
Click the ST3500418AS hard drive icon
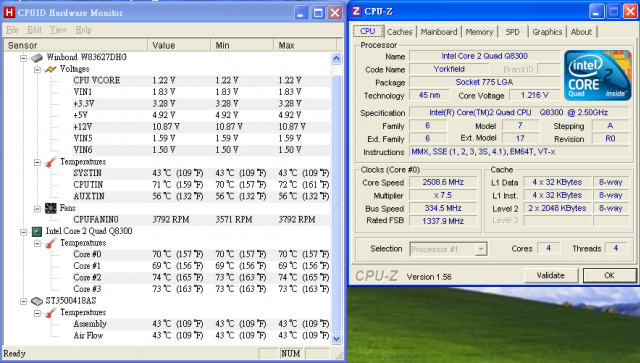(x=37, y=301)
